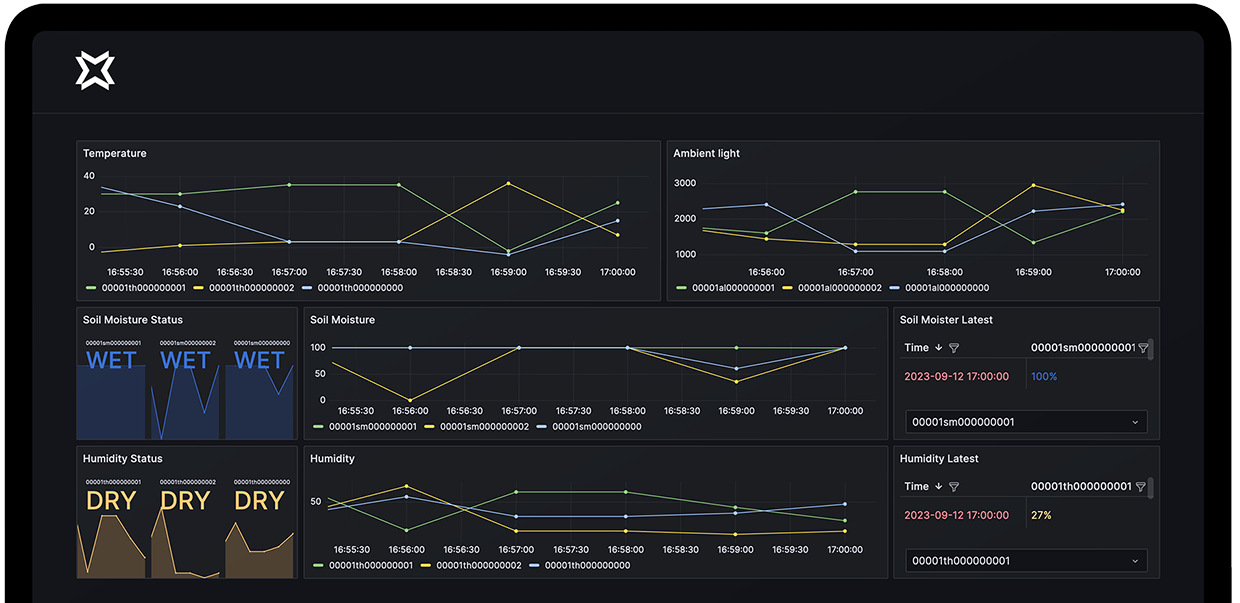Open the Temperature panel title menu

click(x=115, y=154)
